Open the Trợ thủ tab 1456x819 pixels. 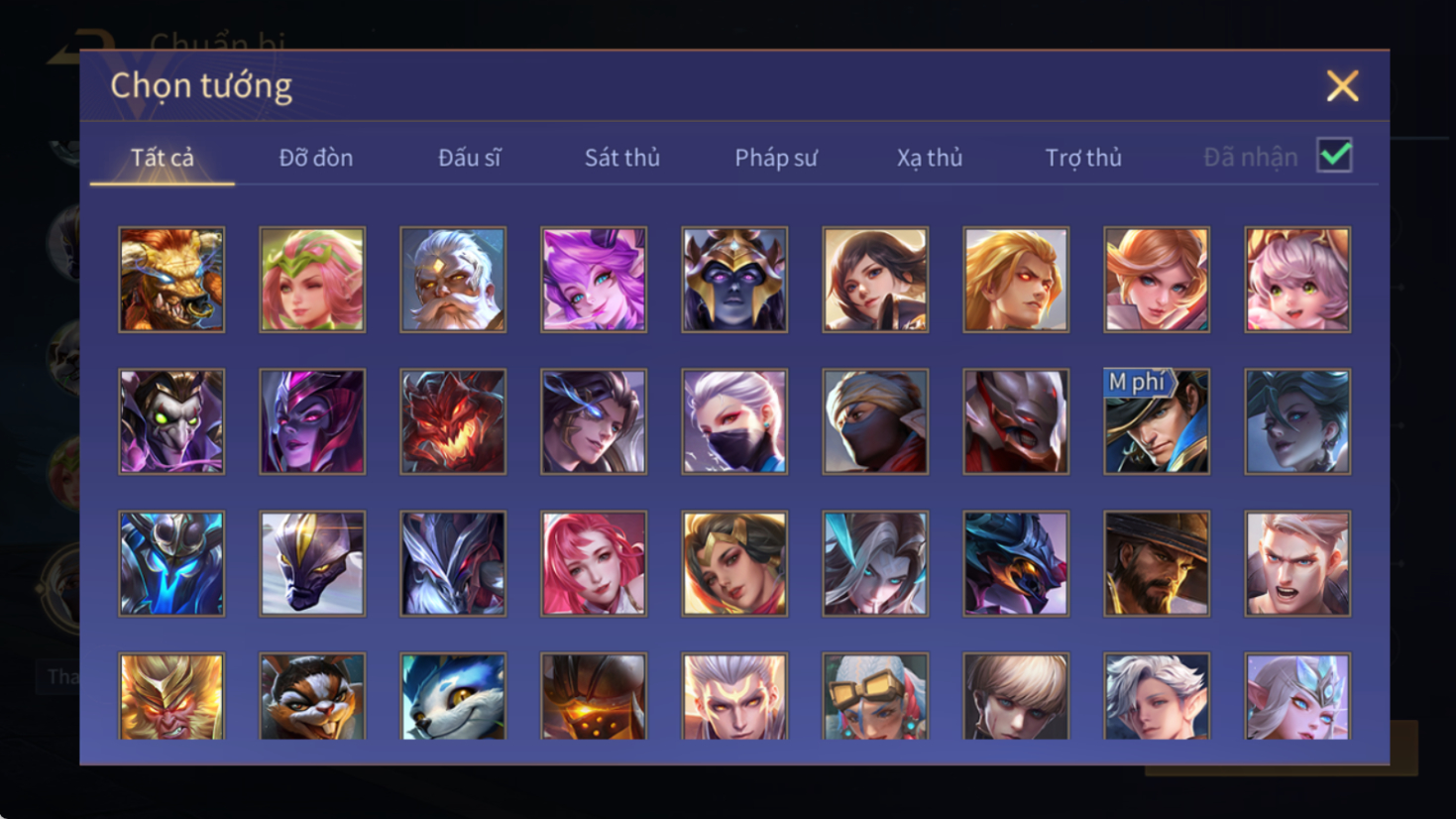click(1082, 158)
